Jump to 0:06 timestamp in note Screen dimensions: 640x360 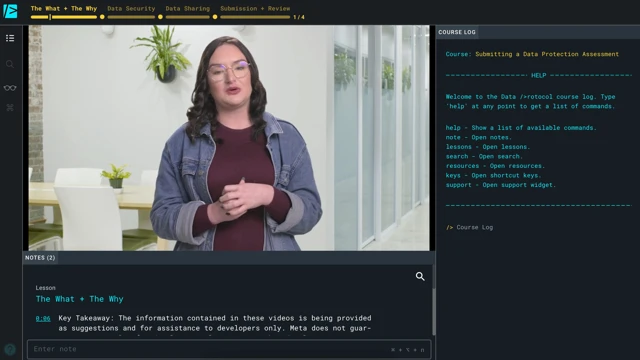tap(43, 318)
